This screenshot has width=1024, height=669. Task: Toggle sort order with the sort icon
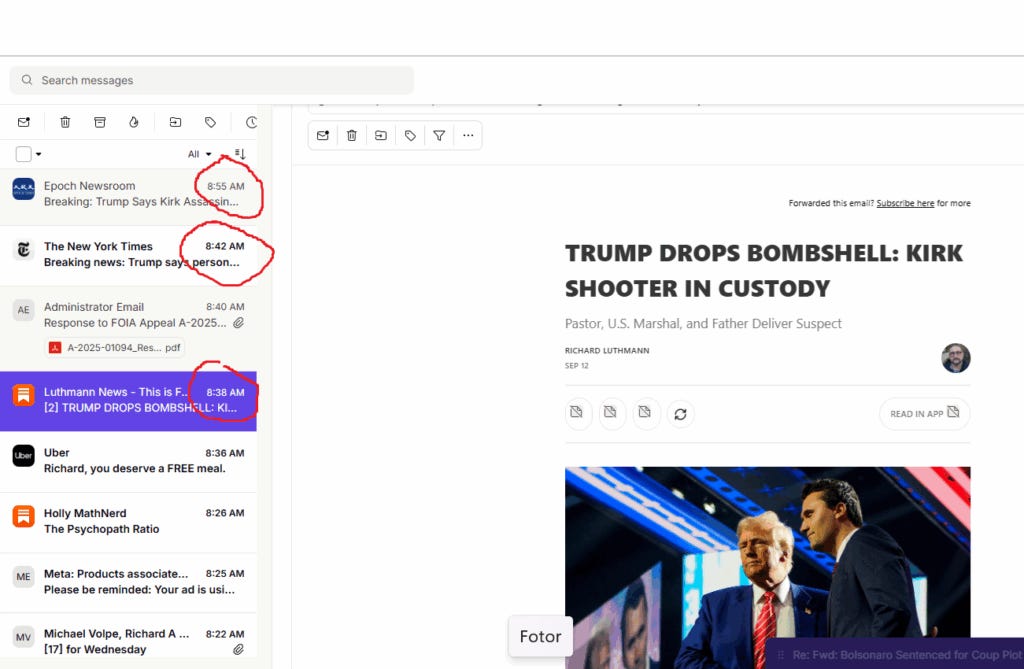(x=240, y=153)
